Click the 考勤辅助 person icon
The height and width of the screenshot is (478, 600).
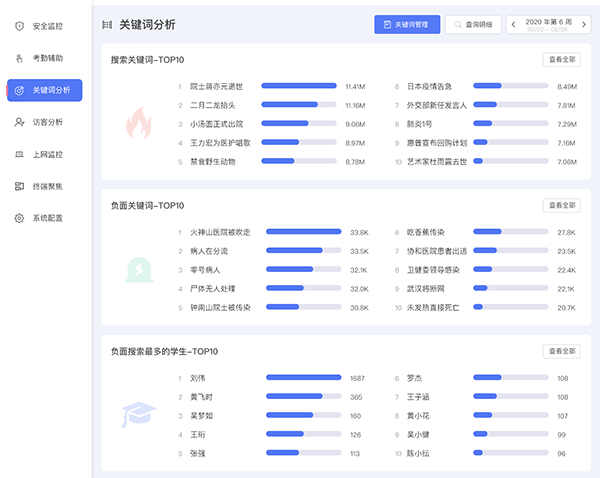19,57
